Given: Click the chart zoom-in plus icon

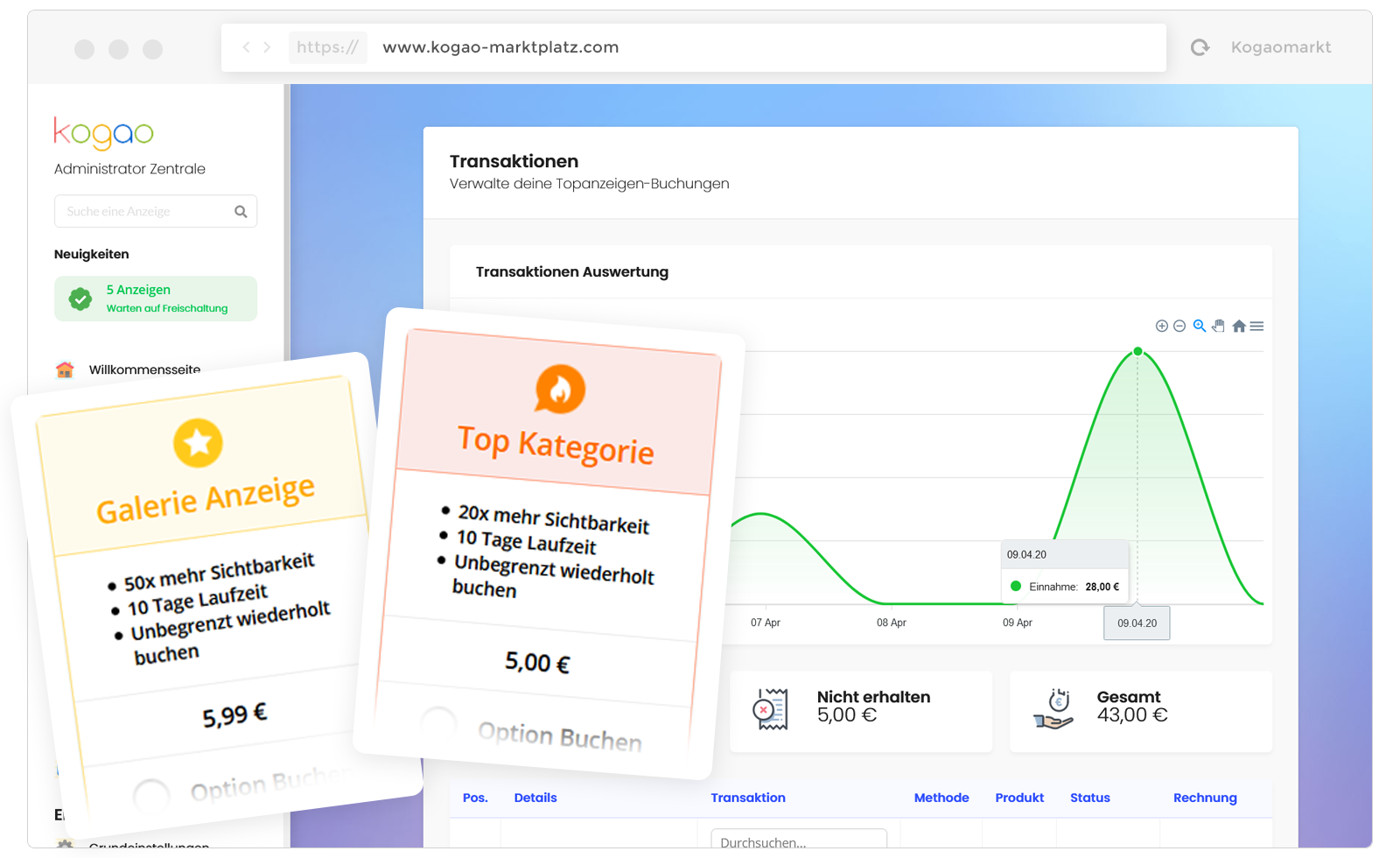Looking at the screenshot, I should tap(1162, 326).
